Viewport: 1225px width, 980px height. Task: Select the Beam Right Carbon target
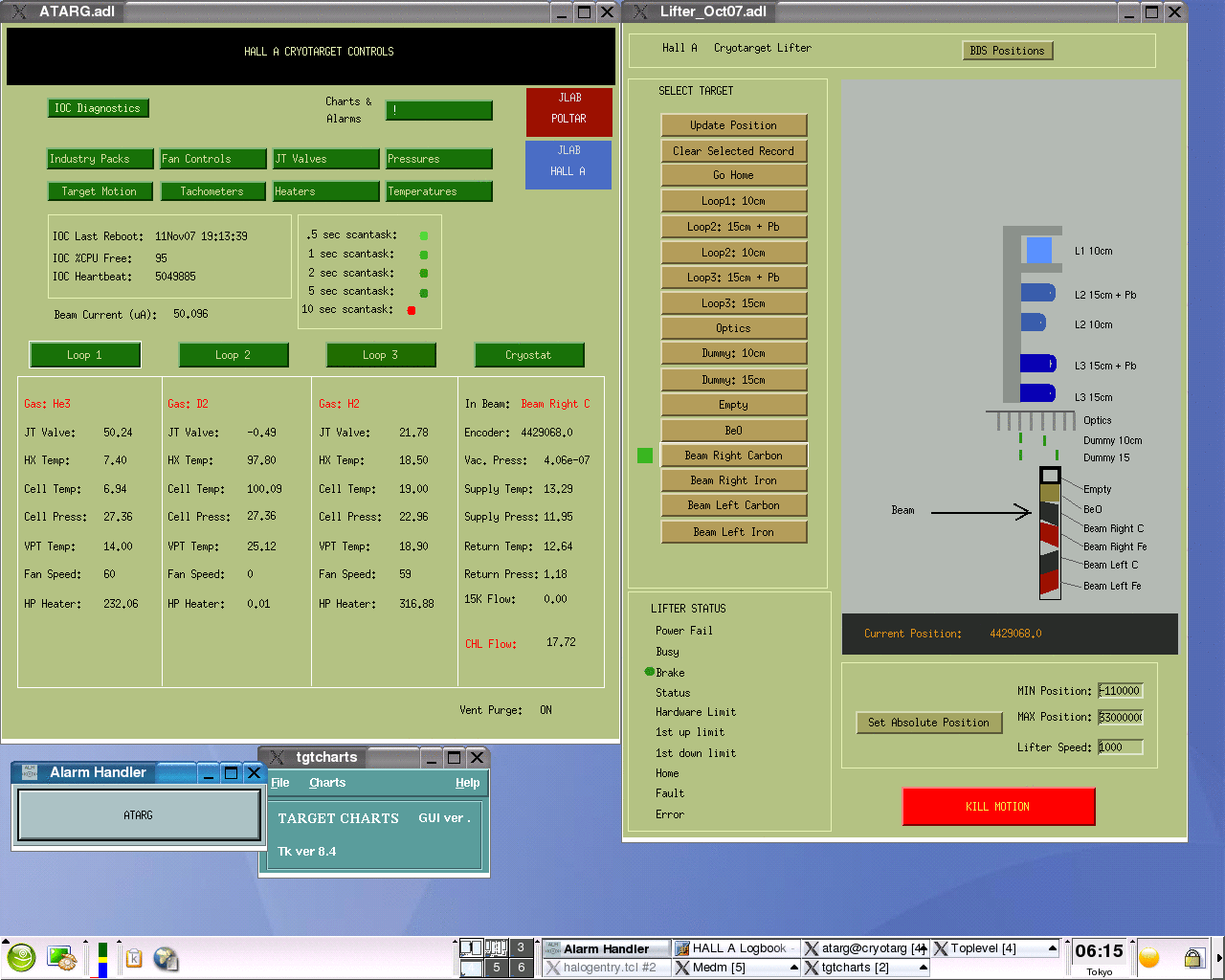coord(734,456)
